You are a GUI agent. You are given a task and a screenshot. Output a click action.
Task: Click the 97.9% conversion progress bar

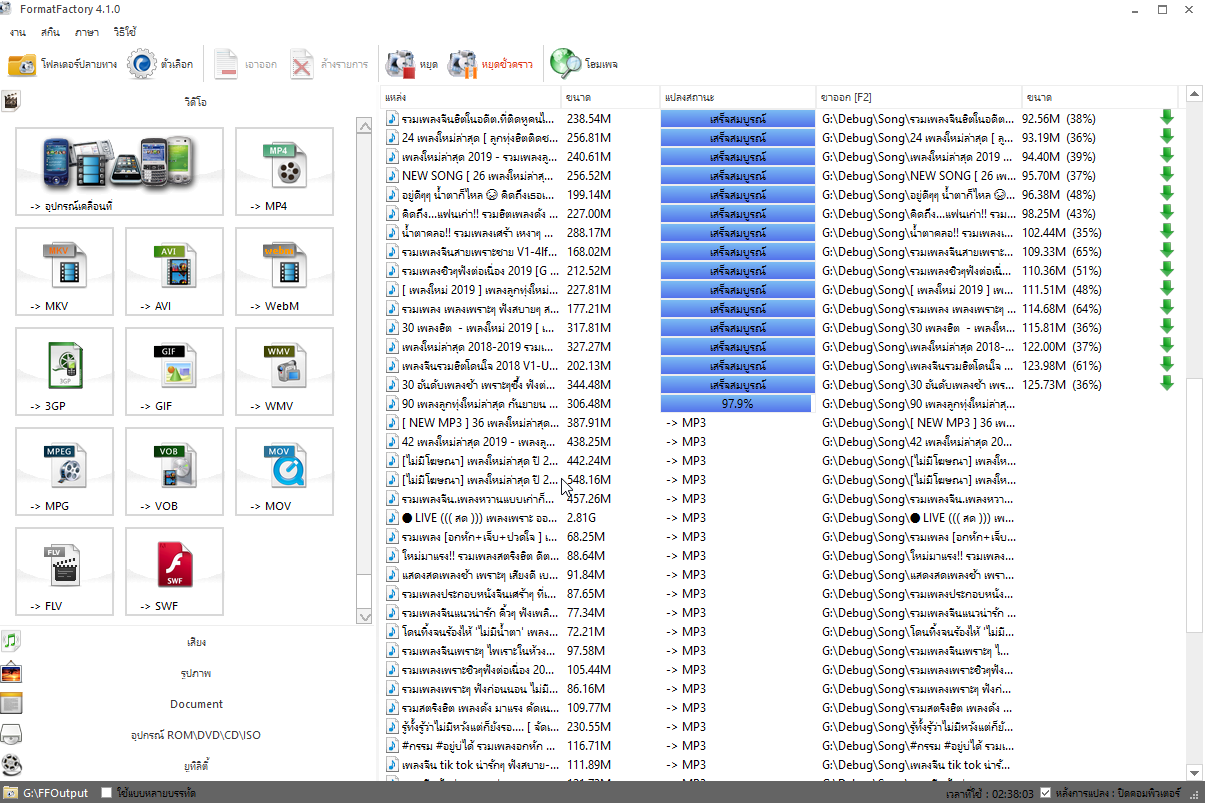coord(736,403)
